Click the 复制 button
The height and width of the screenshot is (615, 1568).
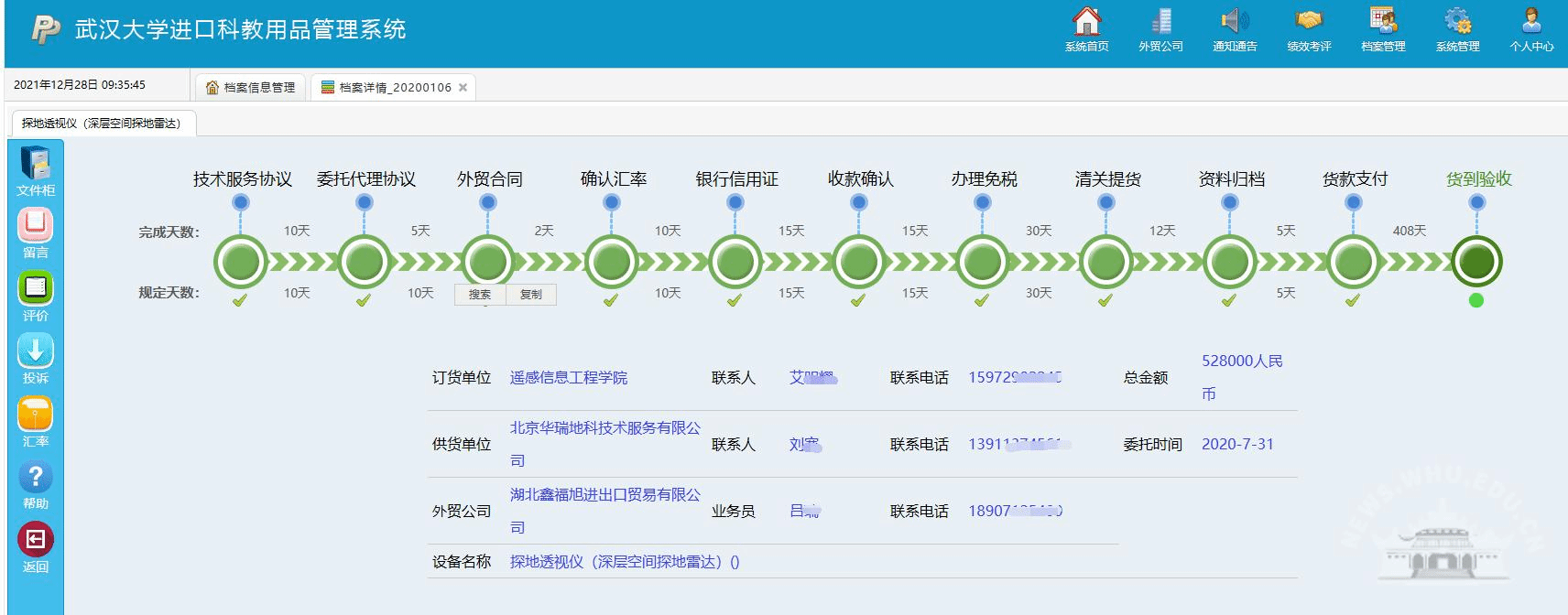(x=531, y=295)
